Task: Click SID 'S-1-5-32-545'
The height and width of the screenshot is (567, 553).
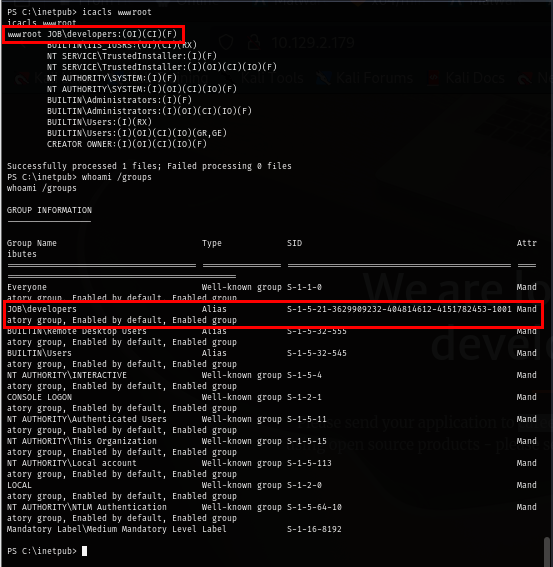Action: (x=317, y=353)
